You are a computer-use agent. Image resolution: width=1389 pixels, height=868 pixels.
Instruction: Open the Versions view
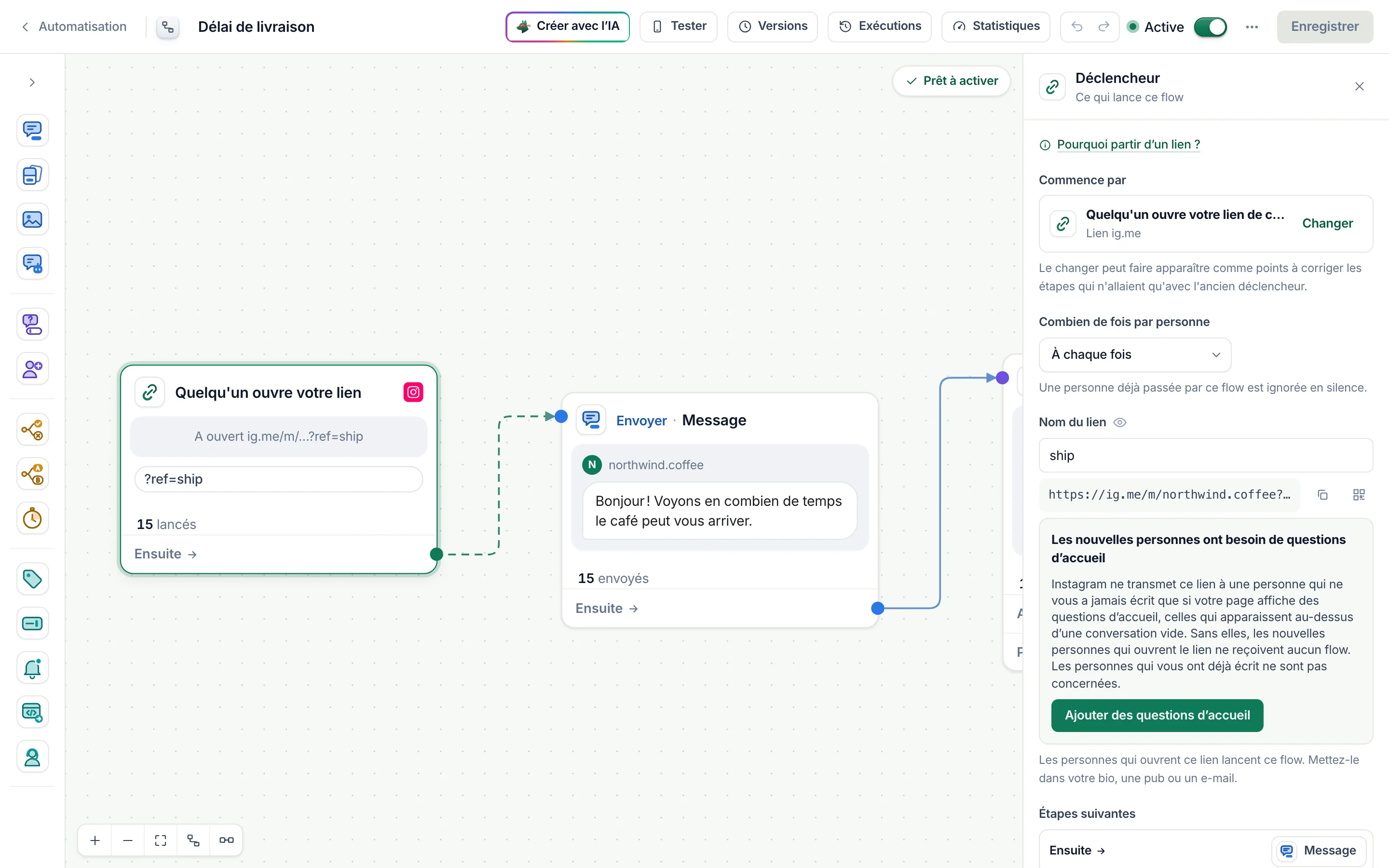point(772,27)
